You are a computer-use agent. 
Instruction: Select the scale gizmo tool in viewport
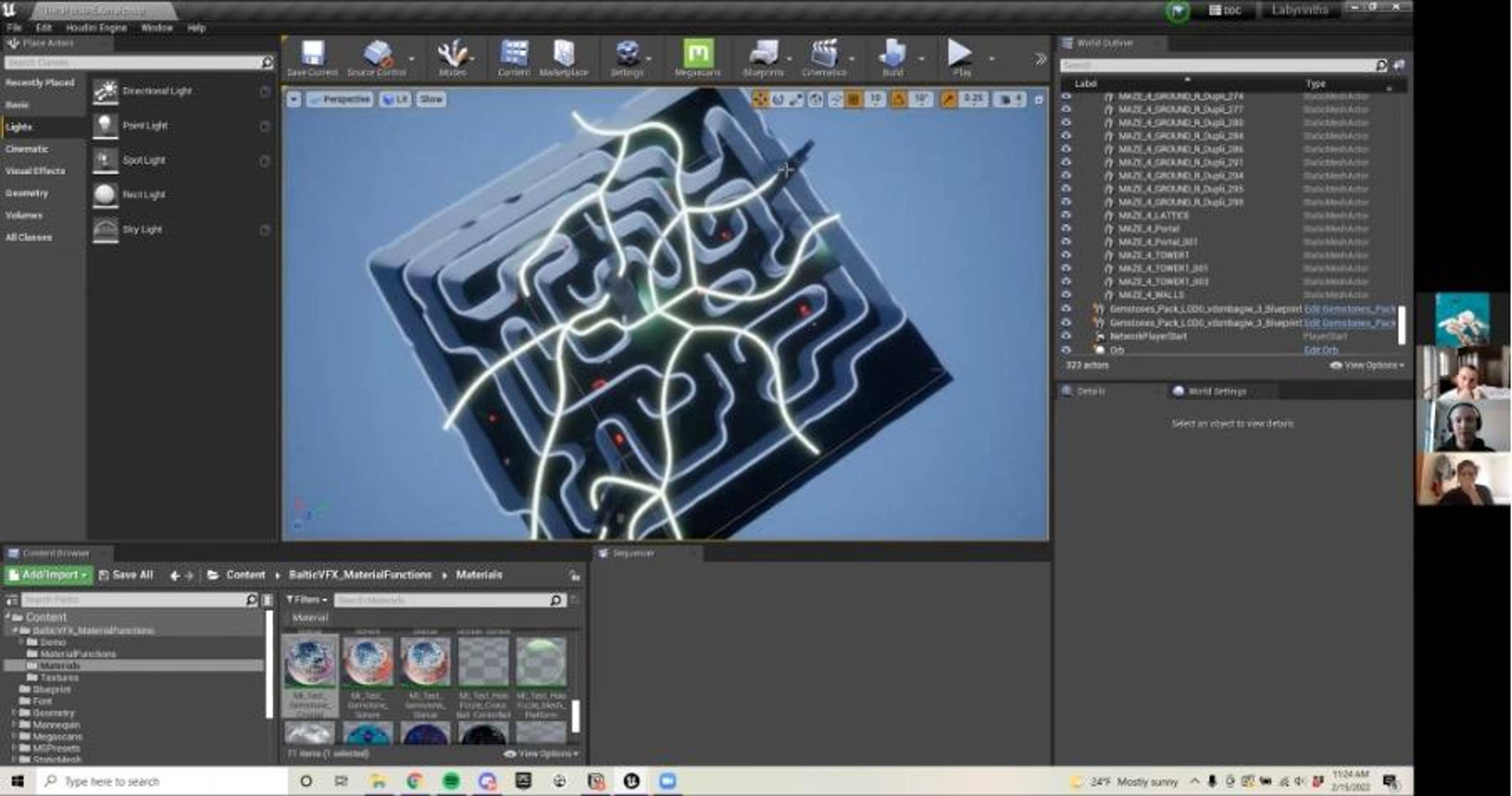tap(796, 100)
